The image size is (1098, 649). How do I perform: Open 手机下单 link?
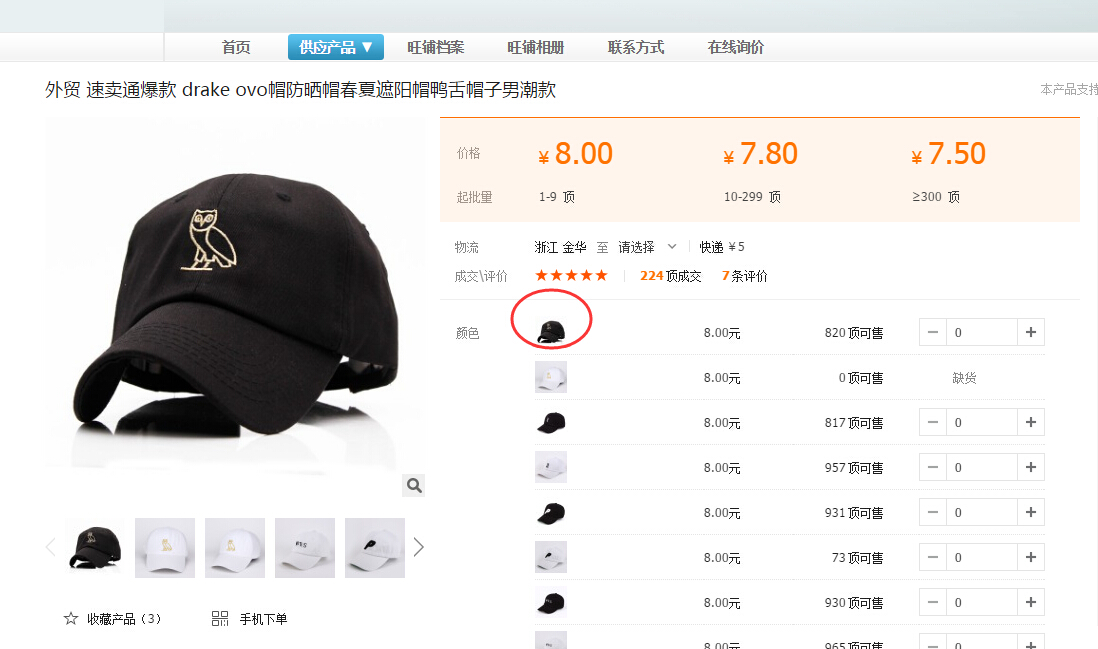pos(263,619)
